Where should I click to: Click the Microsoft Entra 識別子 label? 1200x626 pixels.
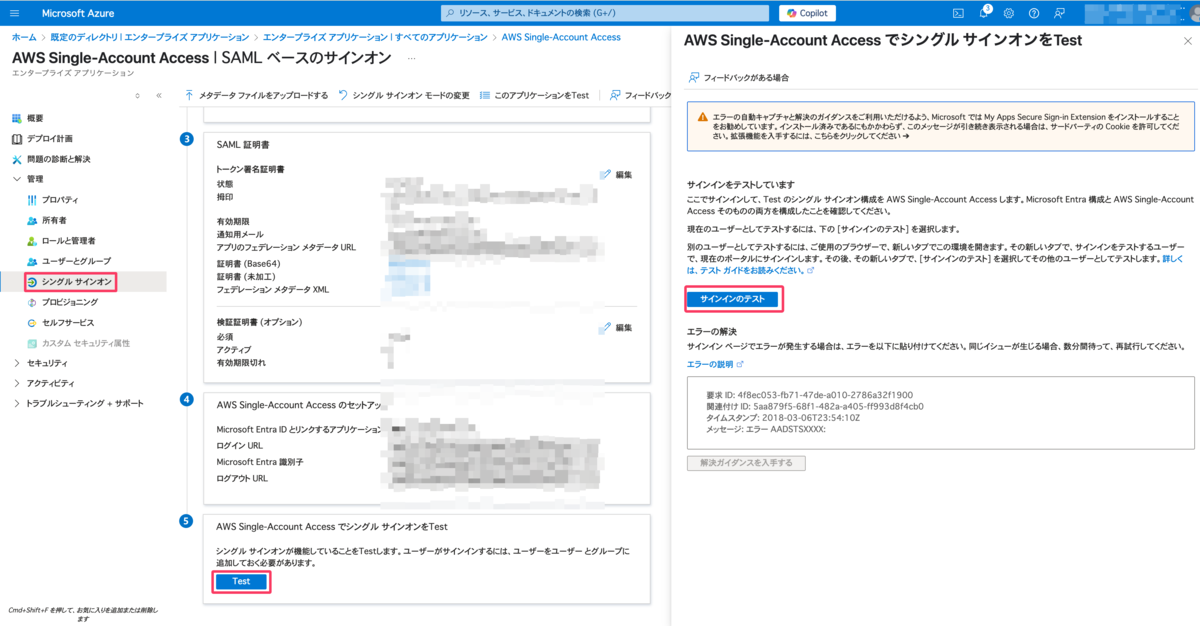[x=262, y=462]
